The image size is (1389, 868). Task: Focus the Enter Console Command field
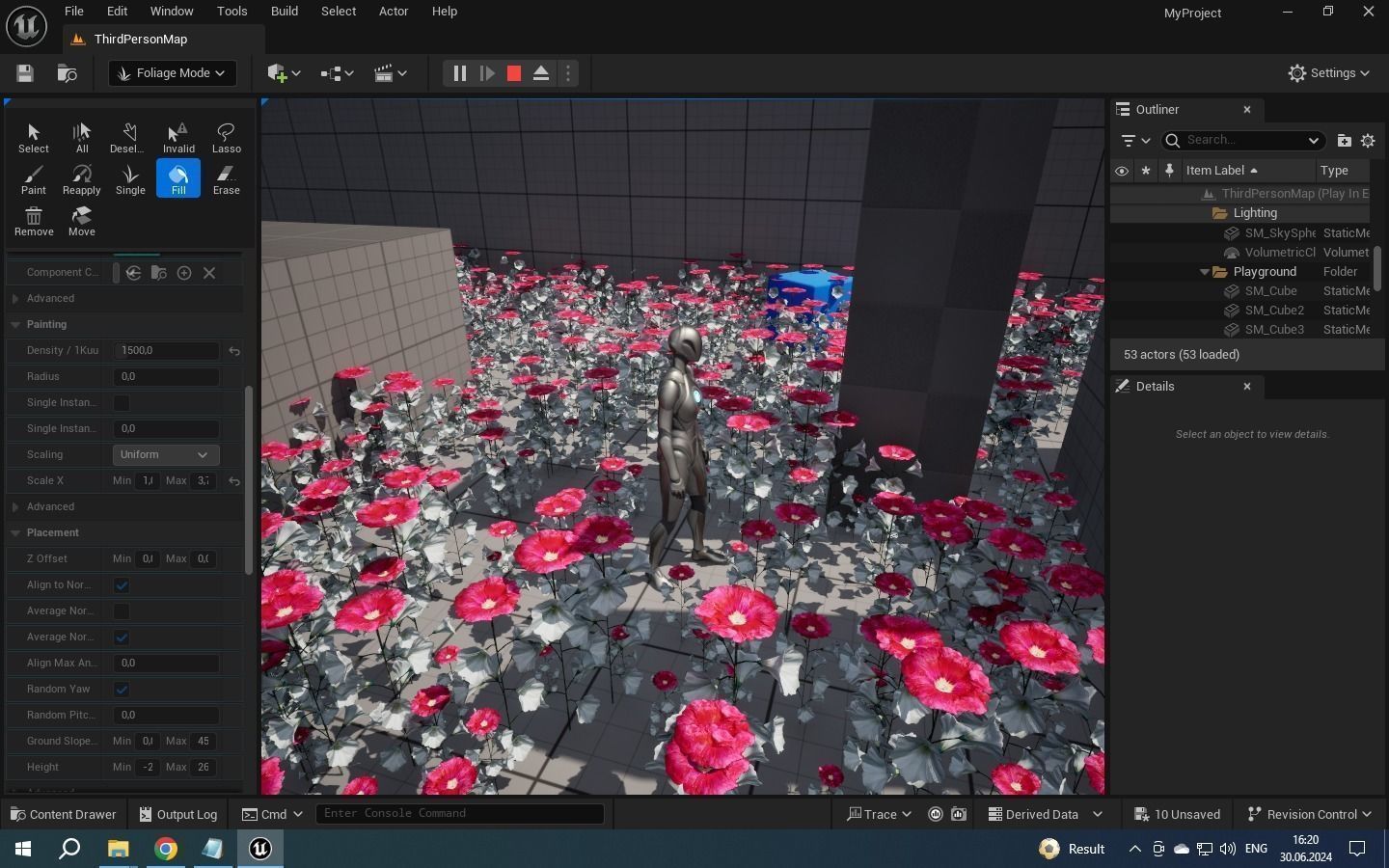(460, 814)
